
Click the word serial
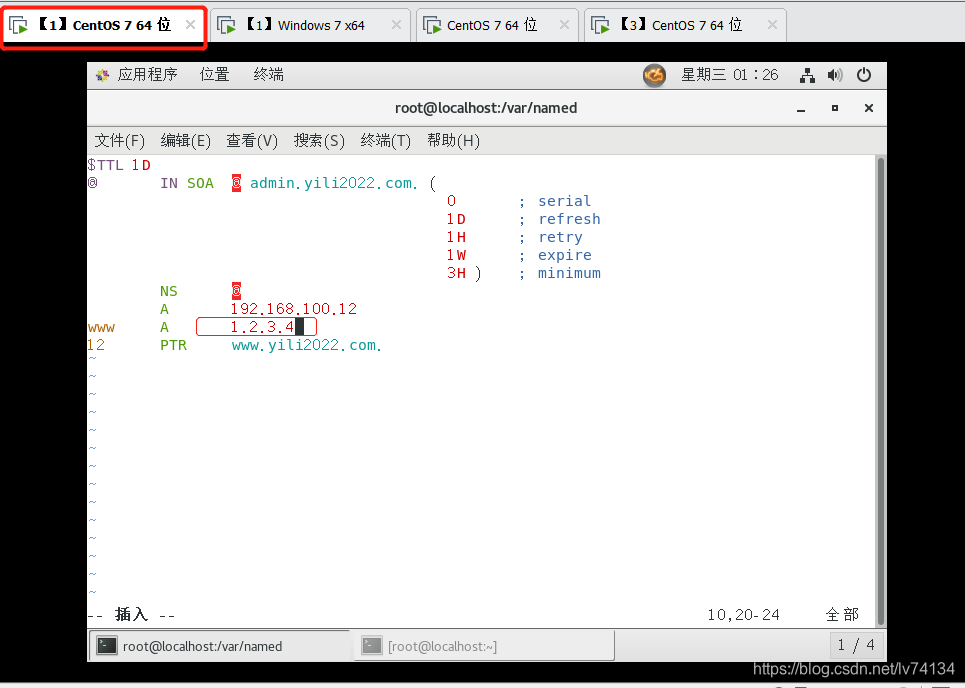pyautogui.click(x=564, y=201)
